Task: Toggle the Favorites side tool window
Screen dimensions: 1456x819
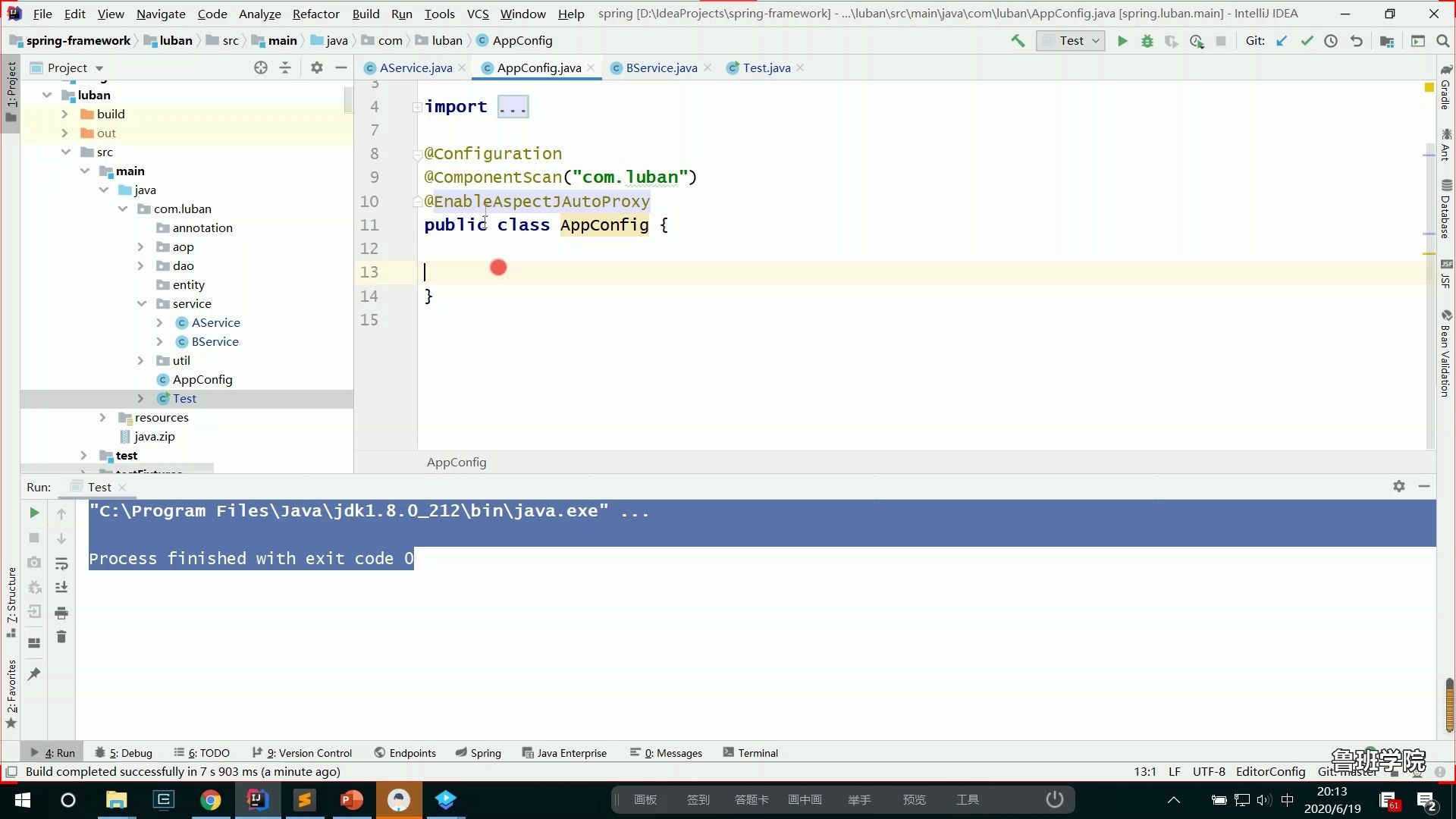Action: click(11, 693)
